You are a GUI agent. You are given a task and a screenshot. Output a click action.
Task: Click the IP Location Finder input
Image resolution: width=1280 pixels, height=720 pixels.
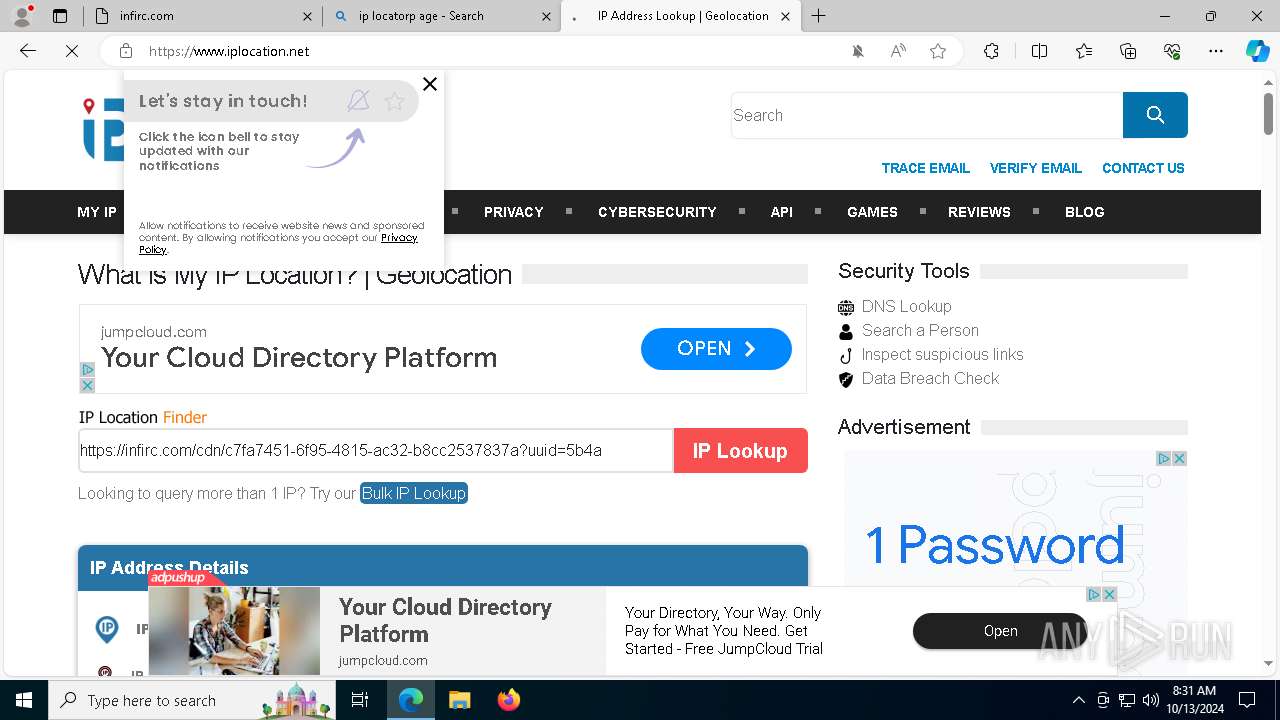coord(376,451)
